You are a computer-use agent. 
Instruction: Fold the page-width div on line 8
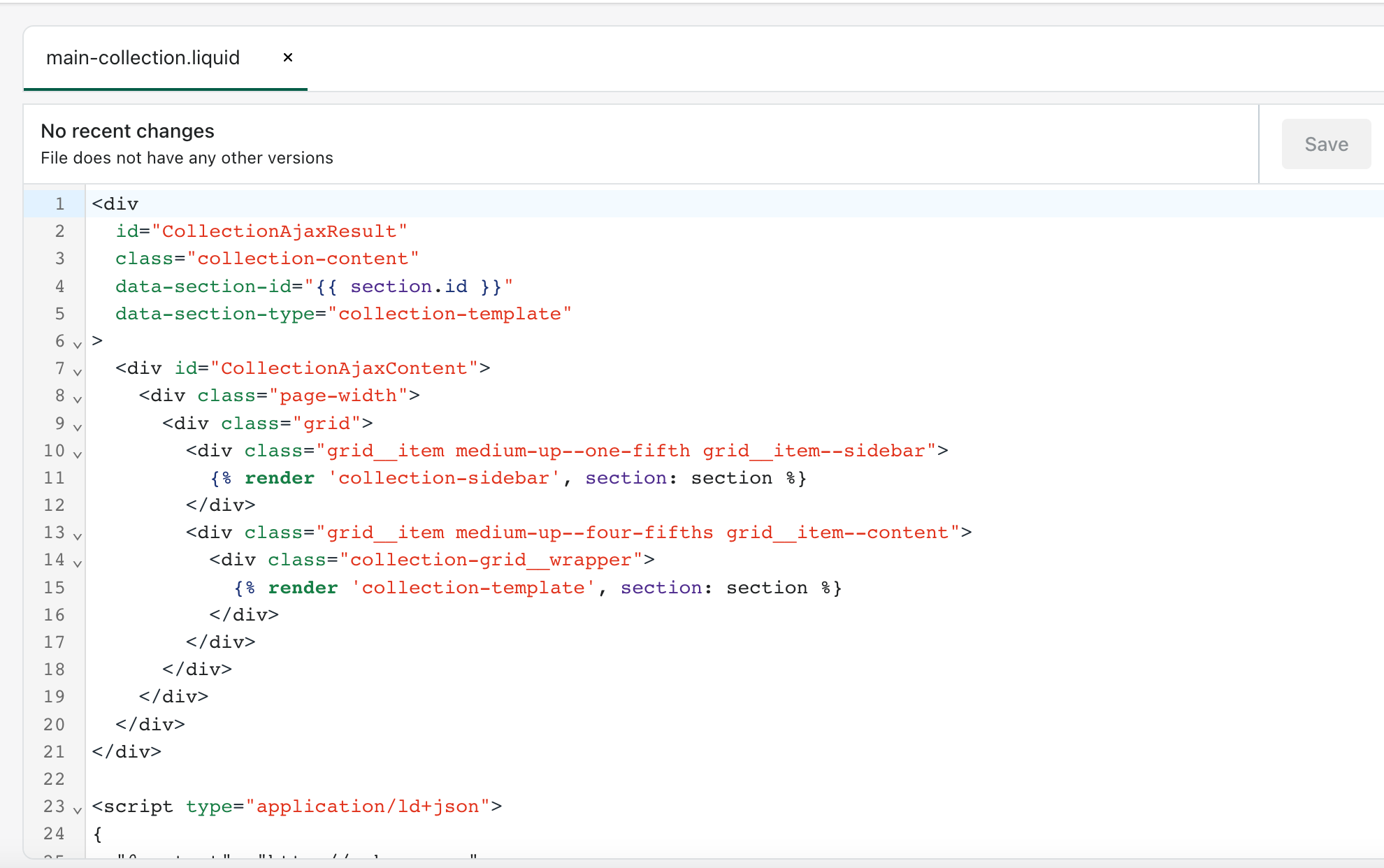point(78,398)
